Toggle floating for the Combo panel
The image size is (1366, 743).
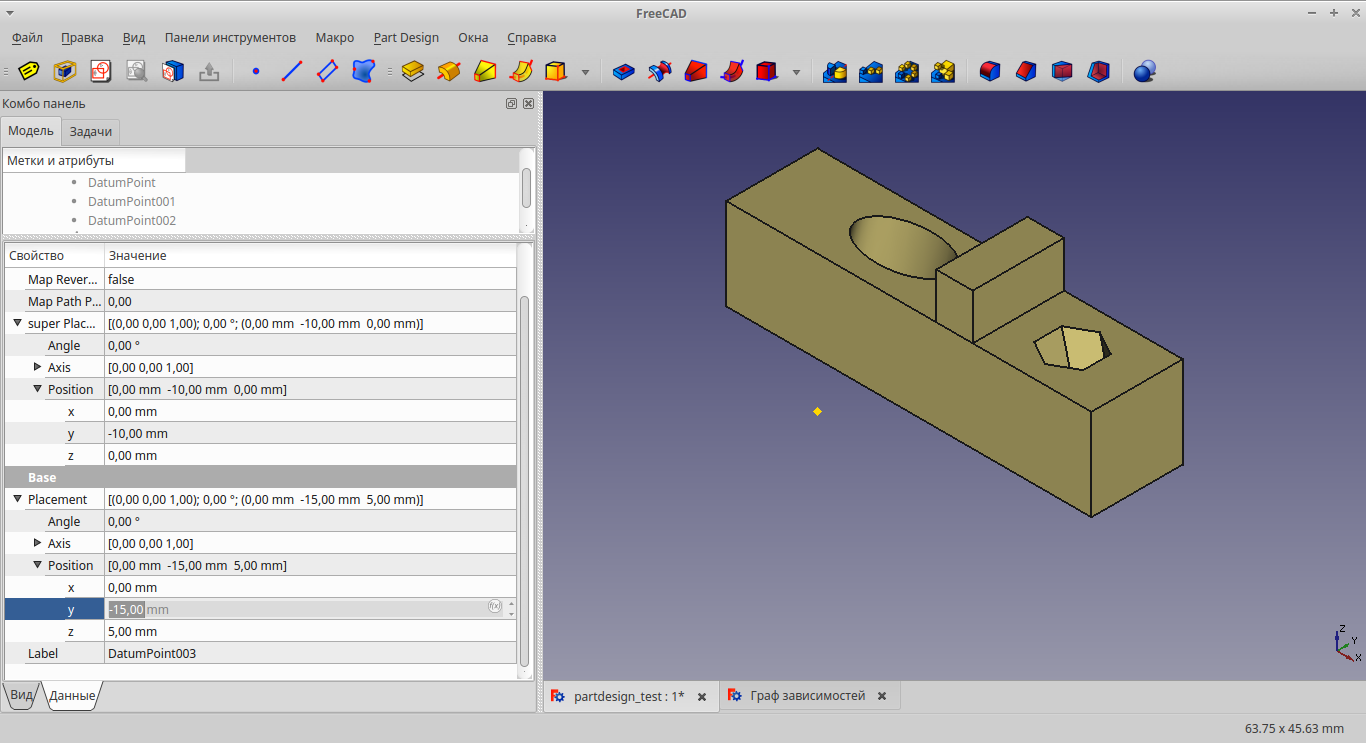[x=512, y=104]
